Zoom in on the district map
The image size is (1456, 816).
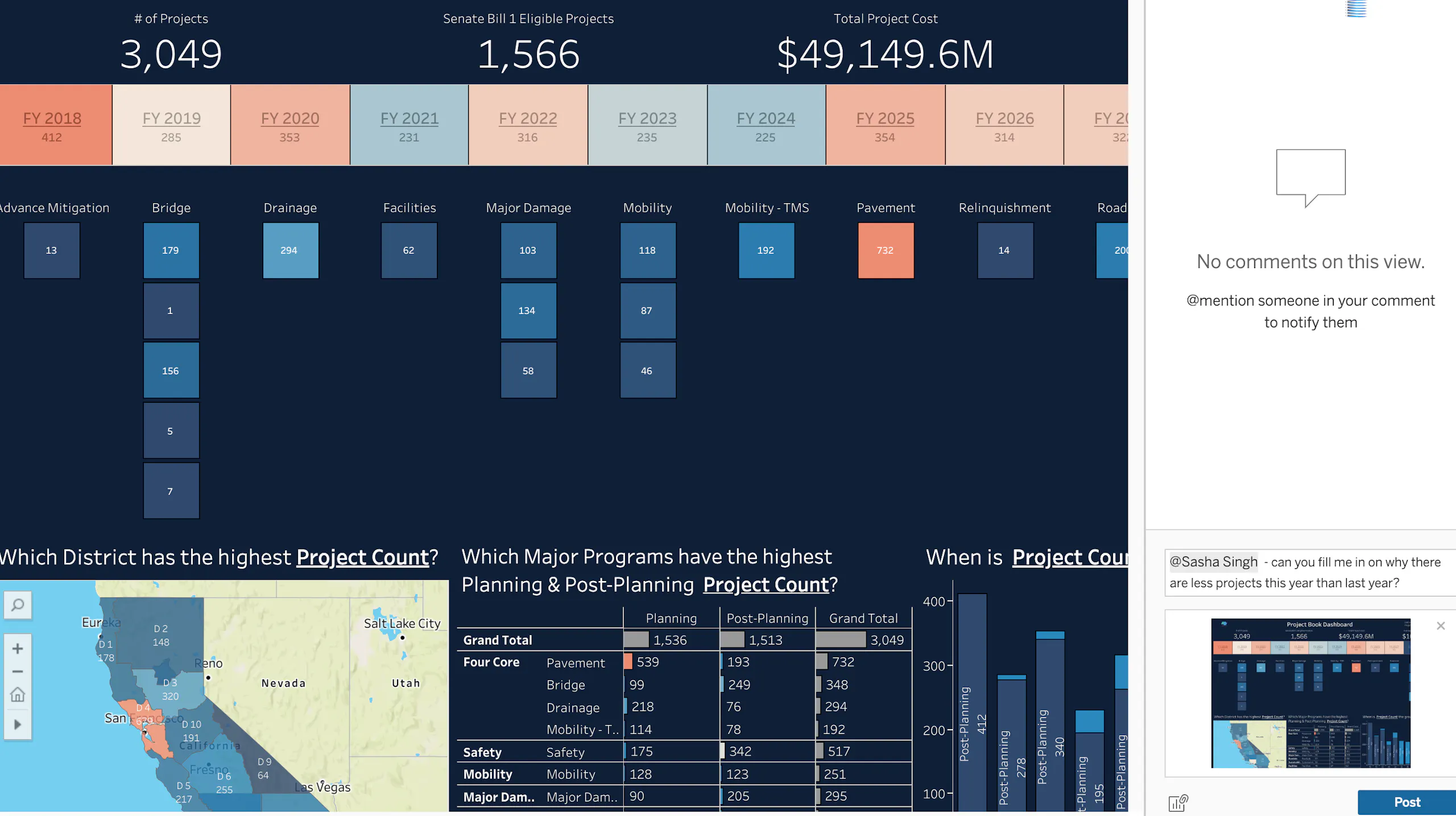(18, 649)
